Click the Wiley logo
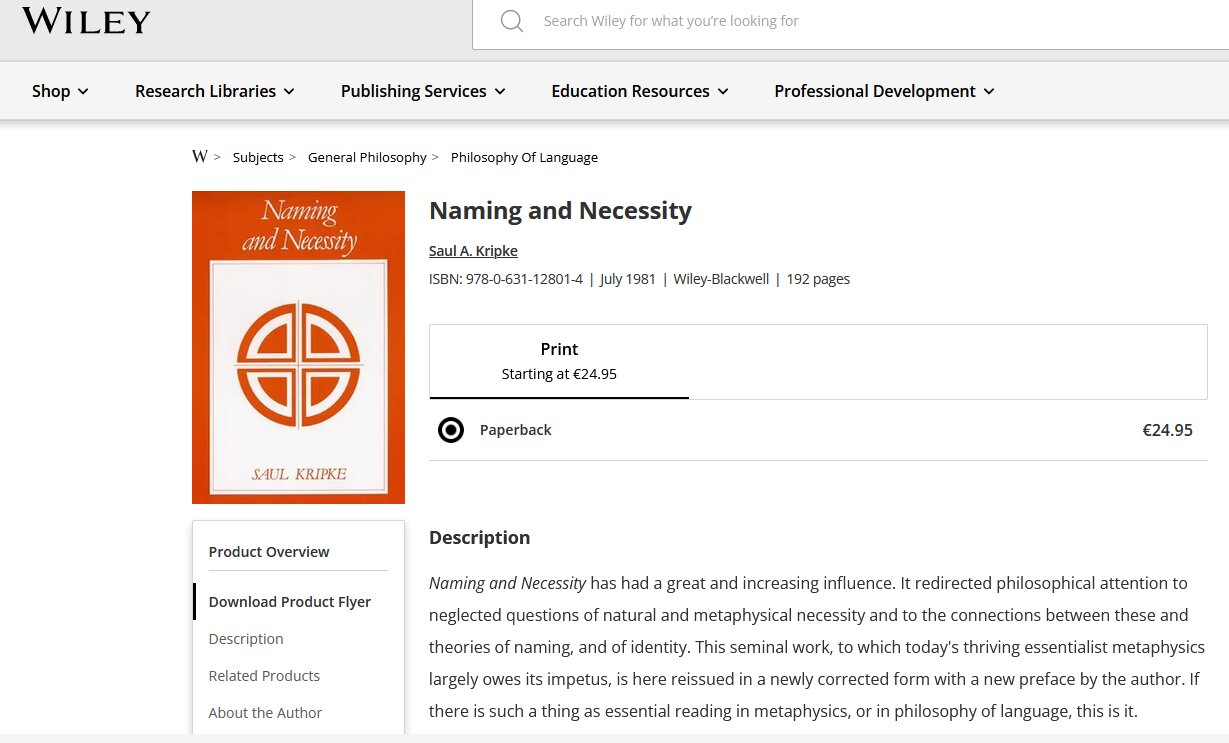The image size is (1229, 743). tap(86, 20)
